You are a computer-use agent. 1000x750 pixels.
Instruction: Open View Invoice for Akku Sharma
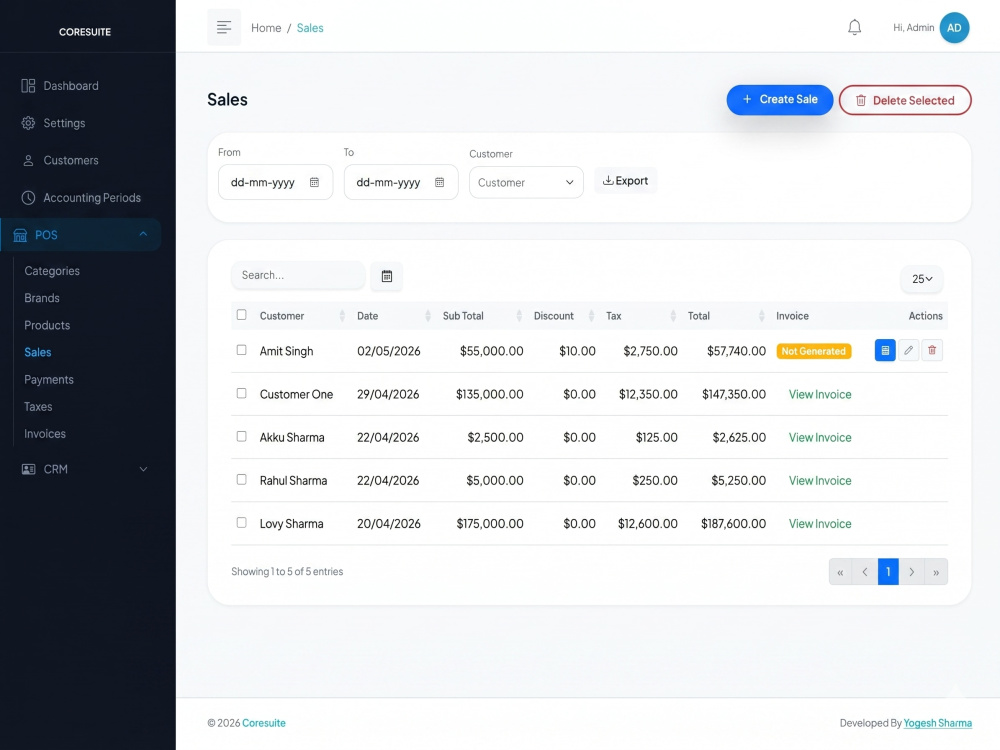(x=820, y=438)
